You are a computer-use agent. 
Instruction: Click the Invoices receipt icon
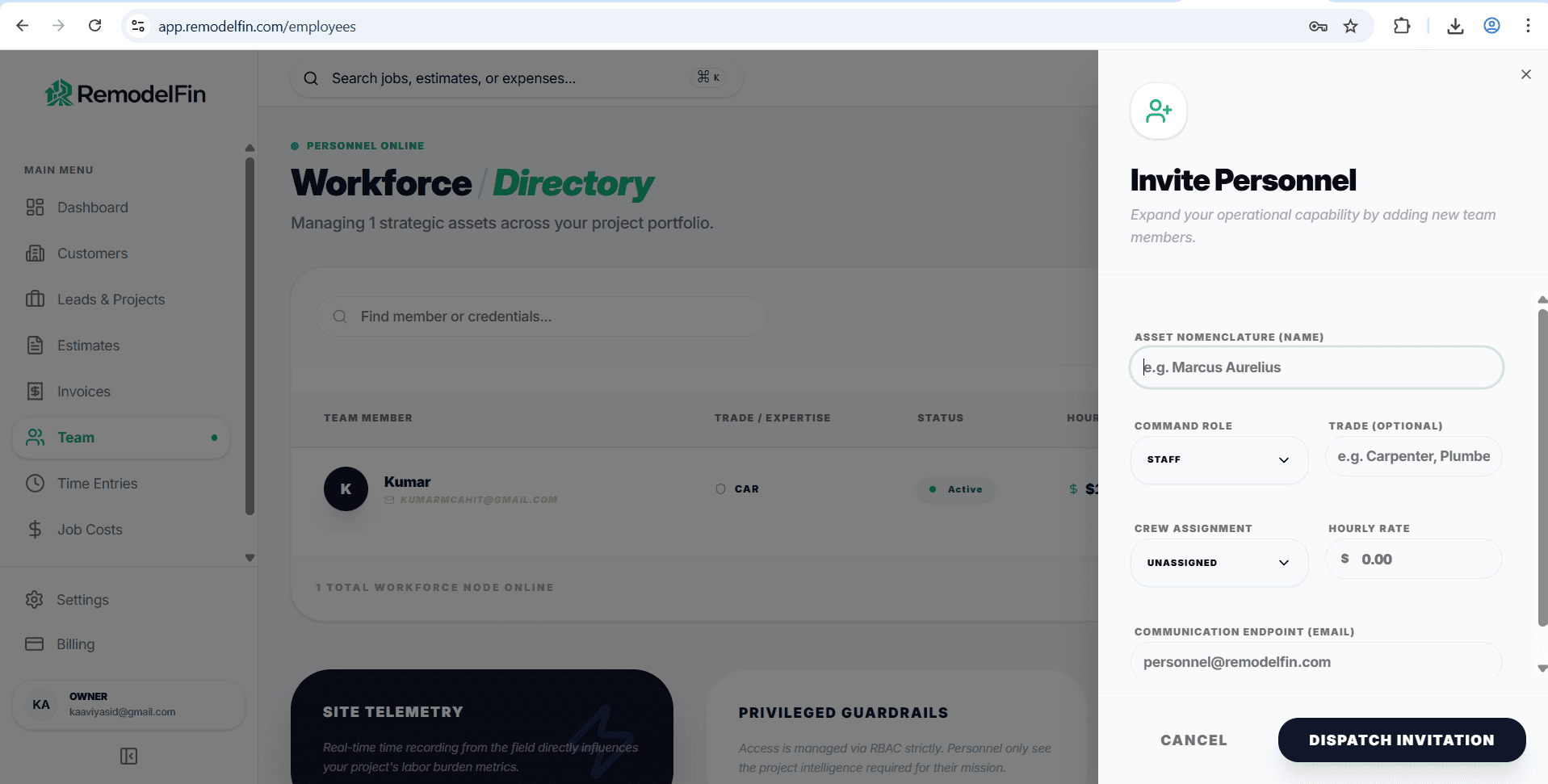coord(35,392)
